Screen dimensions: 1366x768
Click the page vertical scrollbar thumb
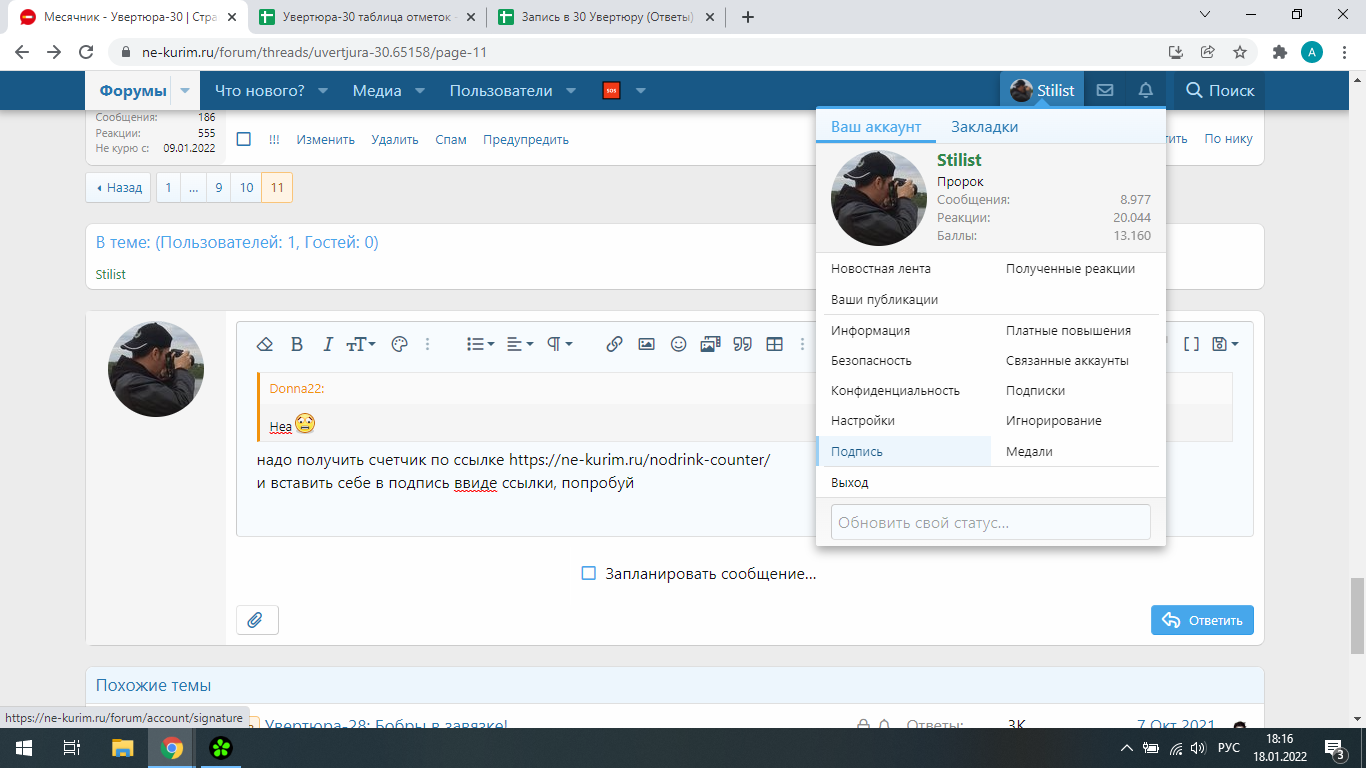pyautogui.click(x=1357, y=615)
